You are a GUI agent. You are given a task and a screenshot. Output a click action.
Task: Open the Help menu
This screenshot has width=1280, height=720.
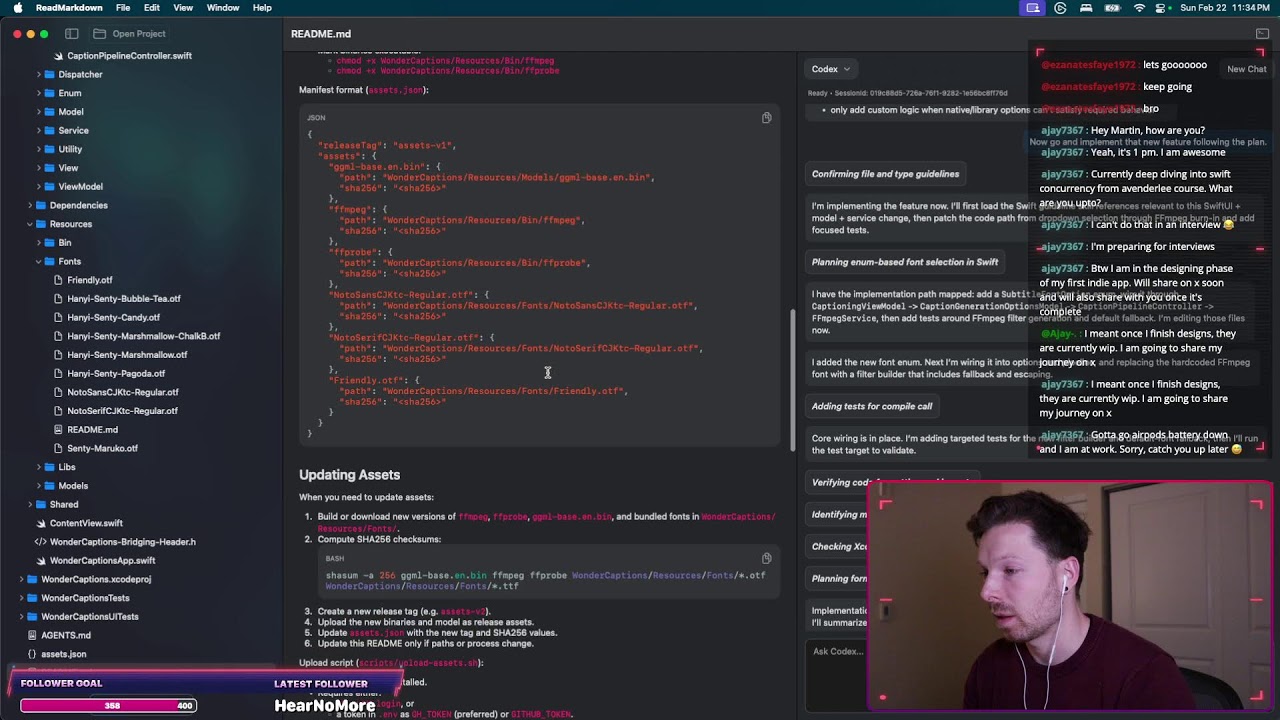[262, 8]
